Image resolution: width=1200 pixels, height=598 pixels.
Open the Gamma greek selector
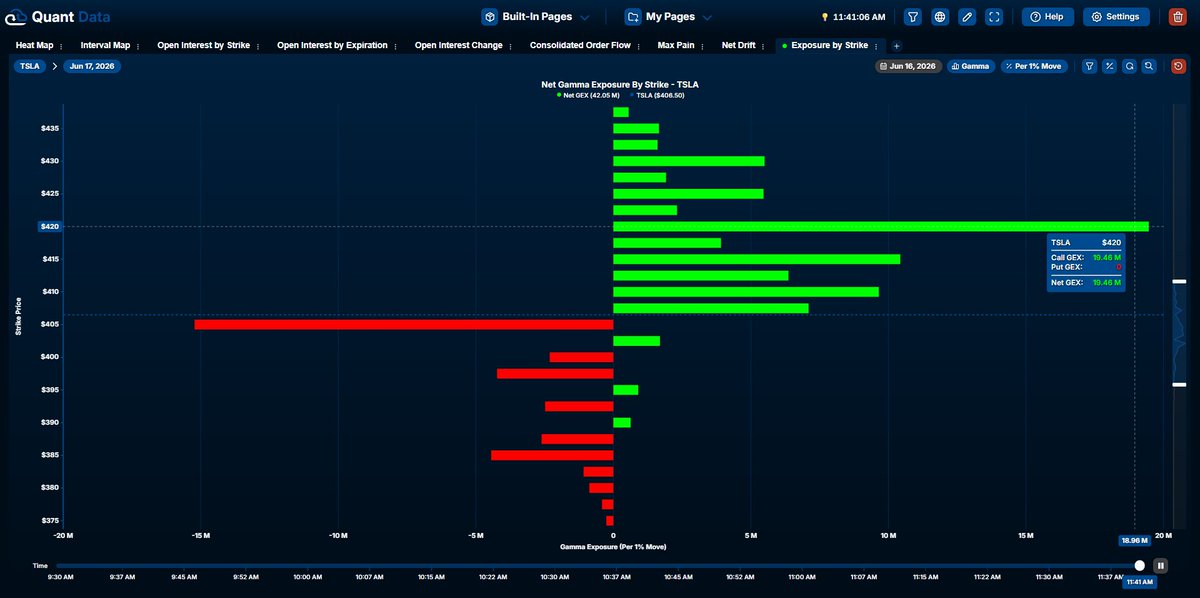[970, 66]
